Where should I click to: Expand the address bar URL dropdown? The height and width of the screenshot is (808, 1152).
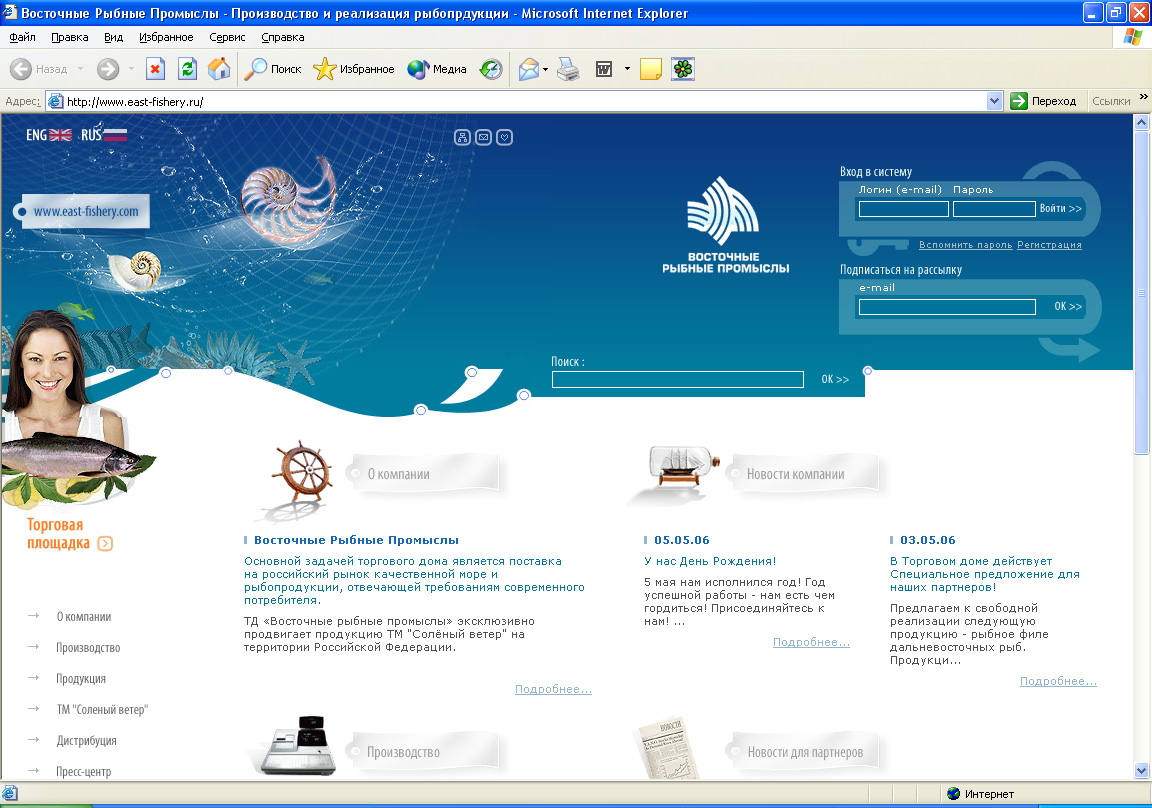[994, 101]
